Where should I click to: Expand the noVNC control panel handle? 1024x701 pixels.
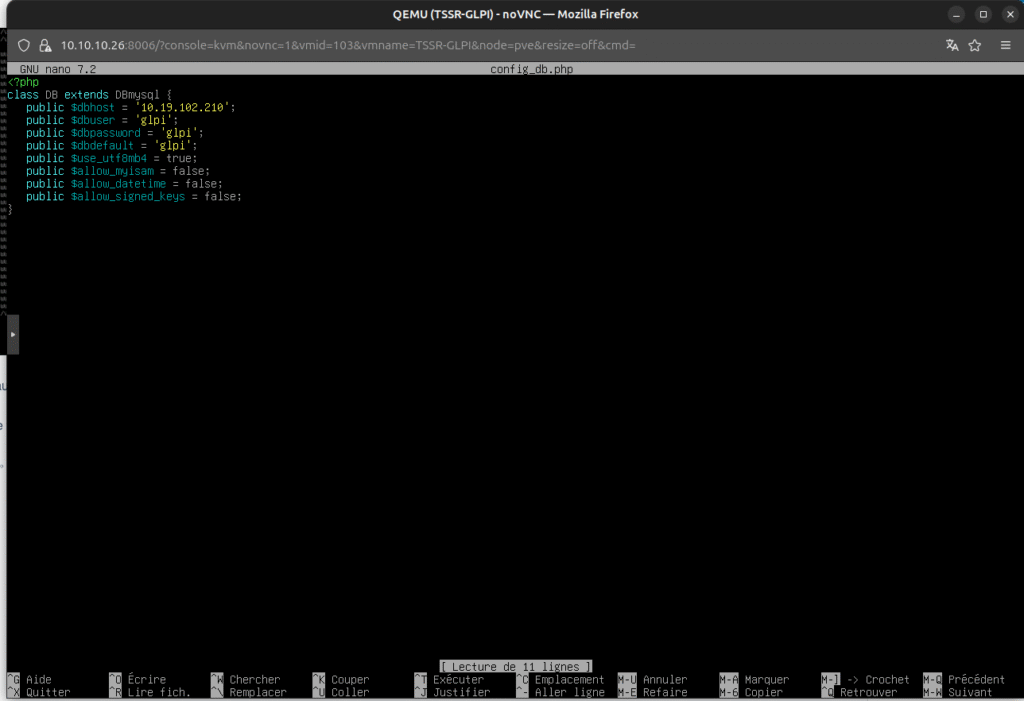[x=12, y=334]
